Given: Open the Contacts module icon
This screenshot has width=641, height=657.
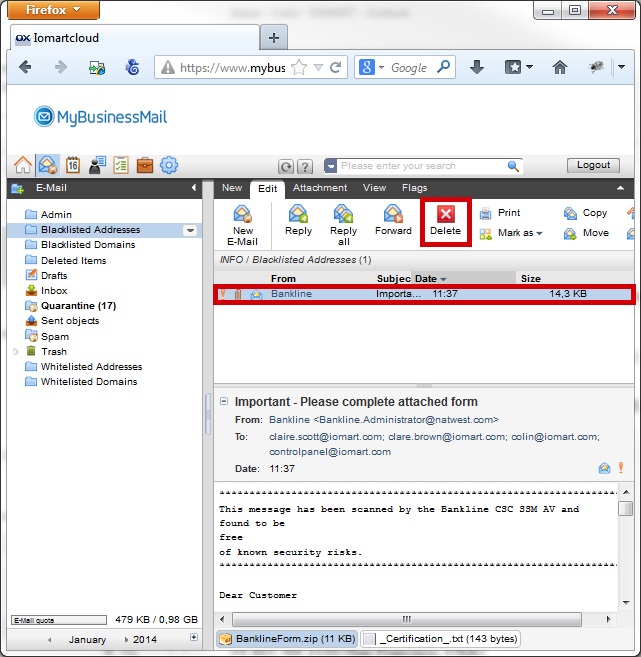Looking at the screenshot, I should [97, 165].
